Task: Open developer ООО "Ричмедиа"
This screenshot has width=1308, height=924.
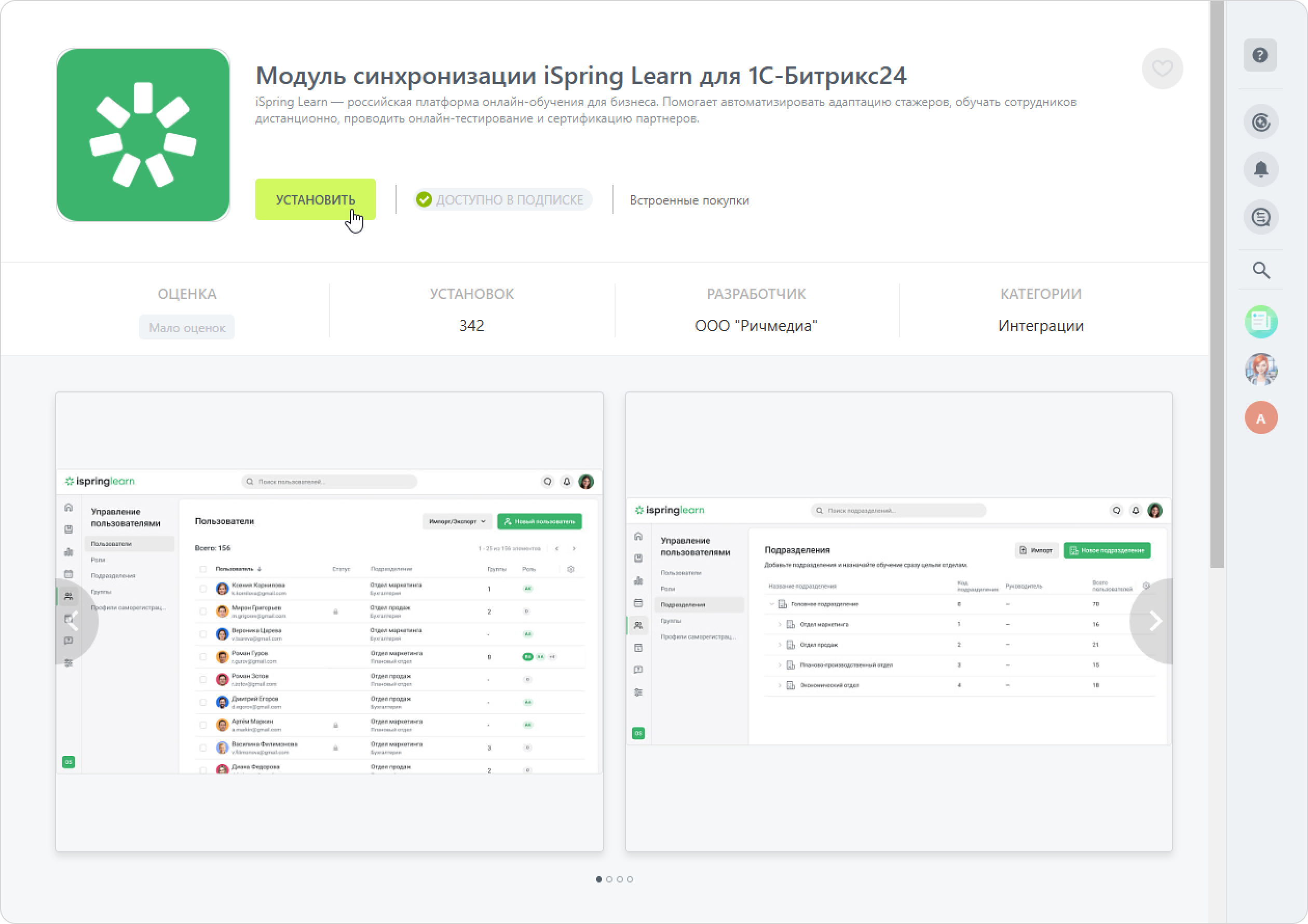Action: tap(756, 326)
